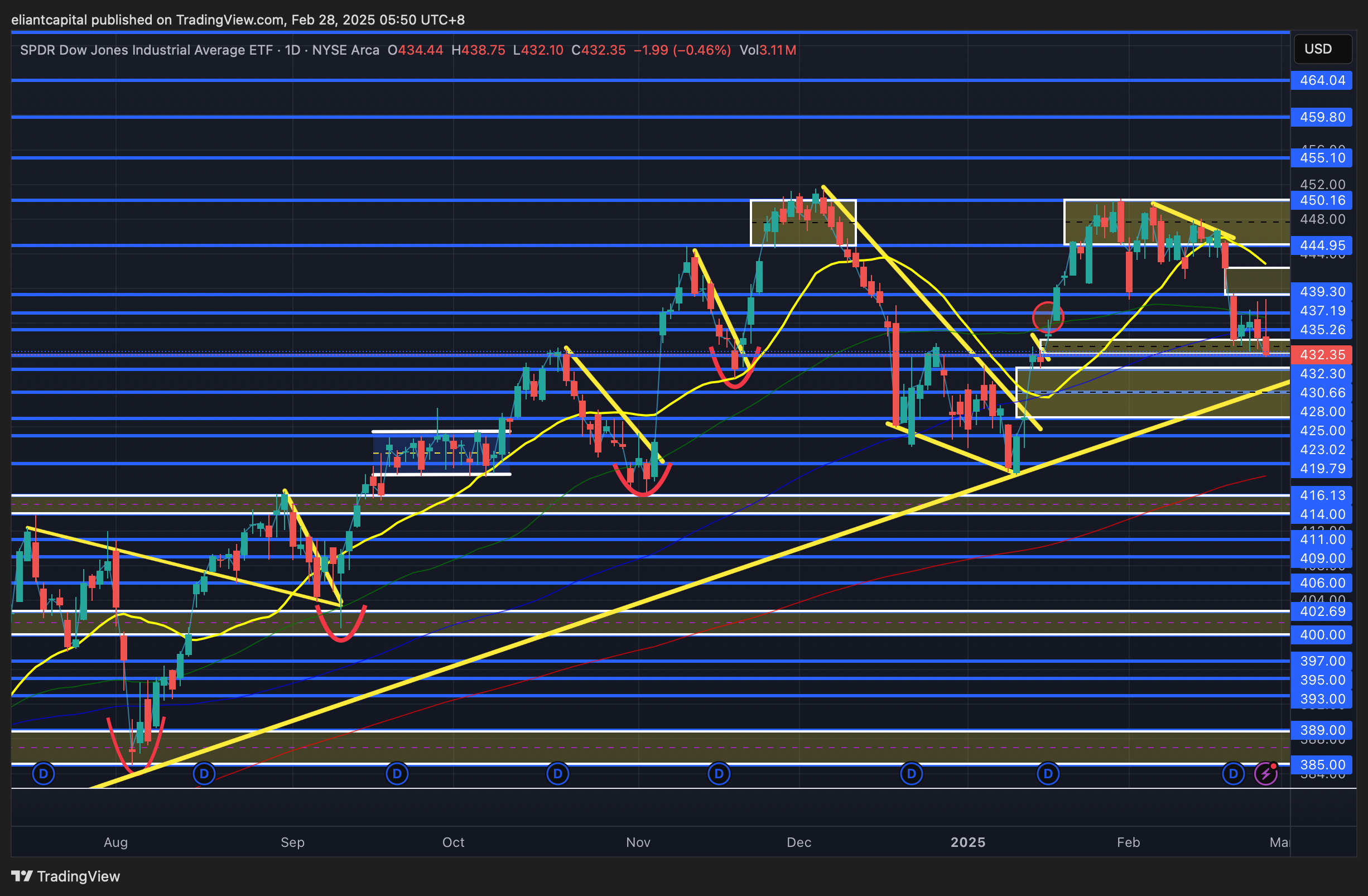This screenshot has height=896, width=1368.
Task: Click the 397.00 price level label
Action: coord(1321,661)
